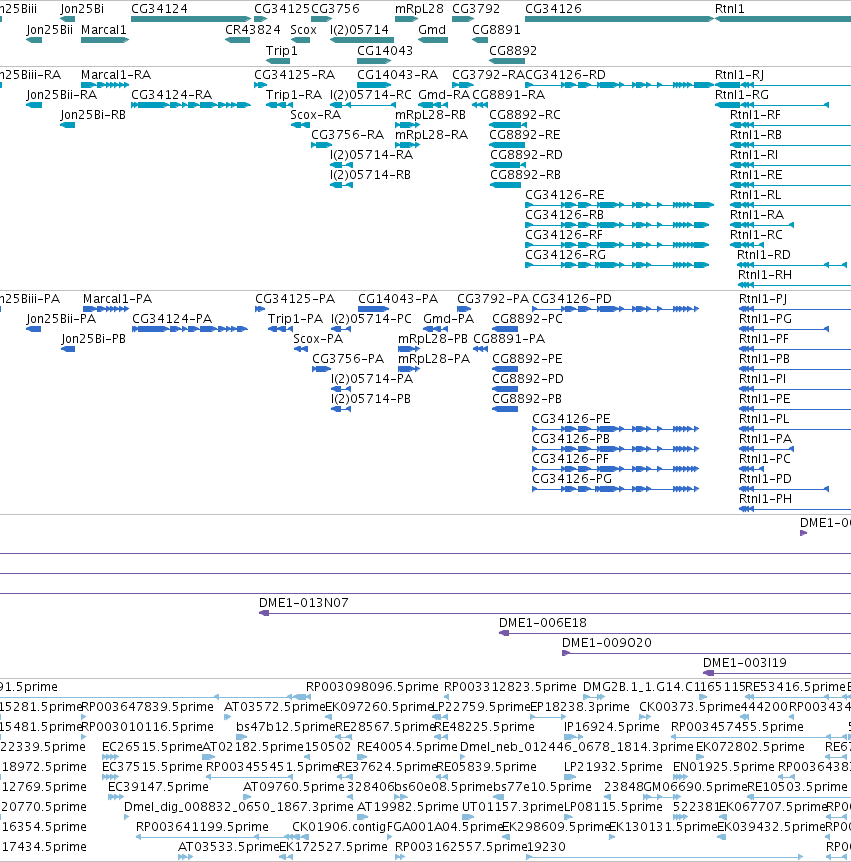Click protein CG34126-PD
The height and width of the screenshot is (862, 851).
pyautogui.click(x=572, y=299)
